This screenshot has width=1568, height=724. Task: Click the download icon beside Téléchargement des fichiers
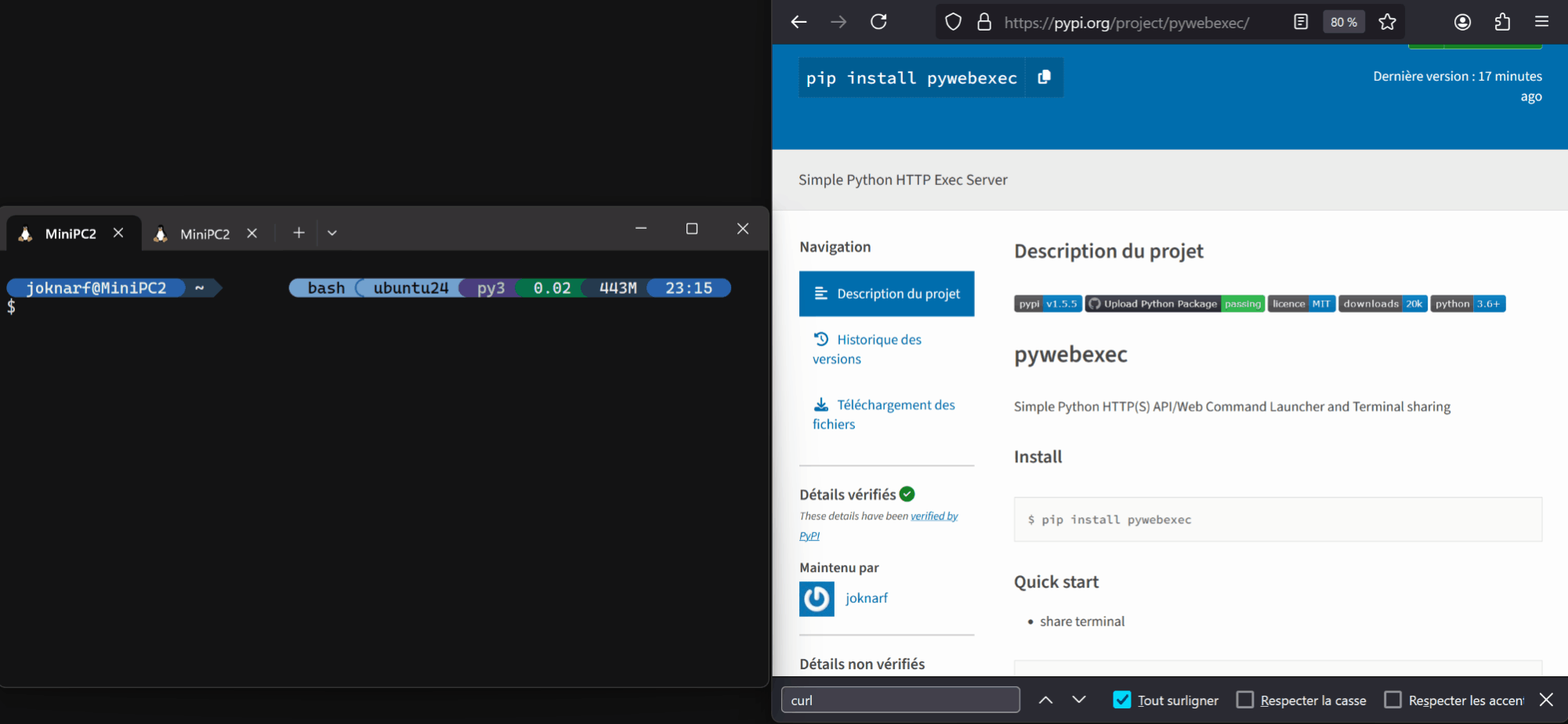820,404
